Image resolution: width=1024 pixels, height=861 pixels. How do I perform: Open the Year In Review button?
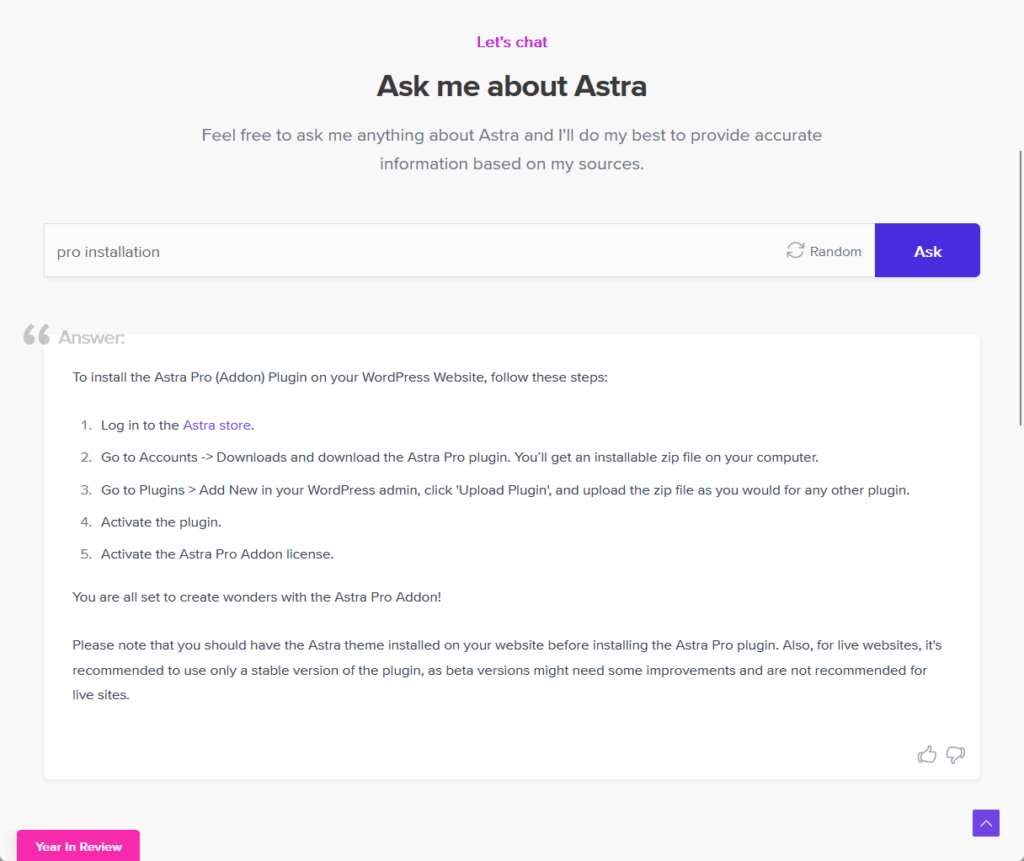[x=78, y=846]
